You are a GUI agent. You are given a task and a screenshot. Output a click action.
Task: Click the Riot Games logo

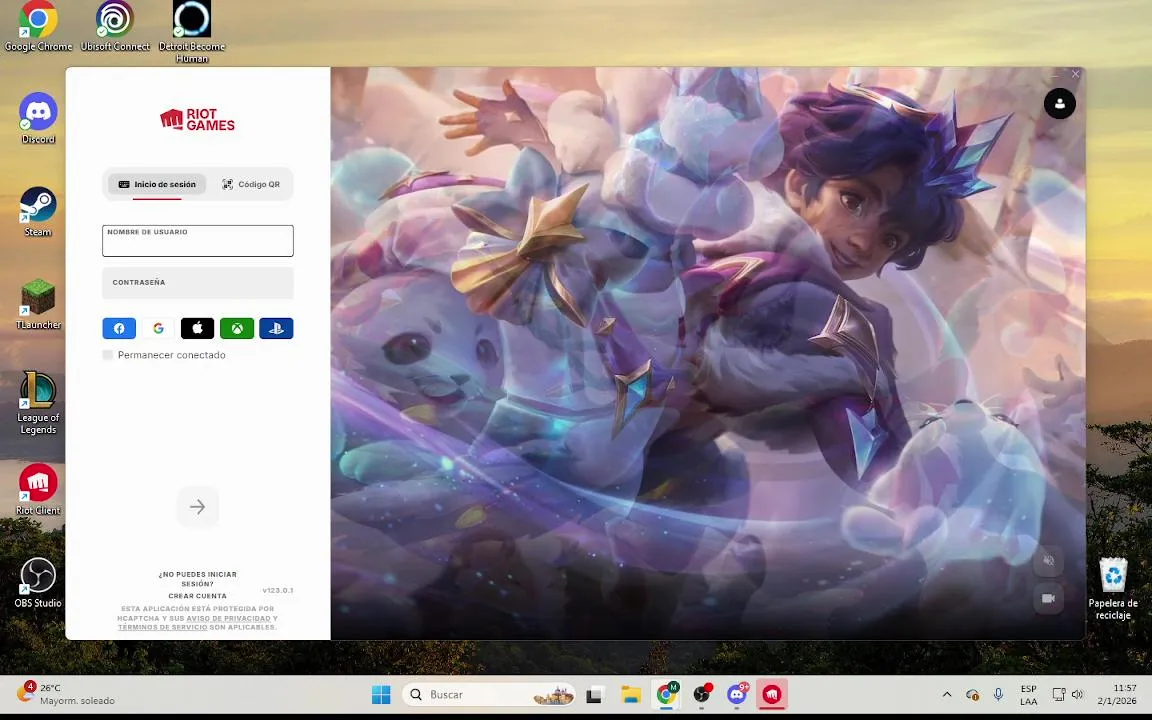click(198, 120)
